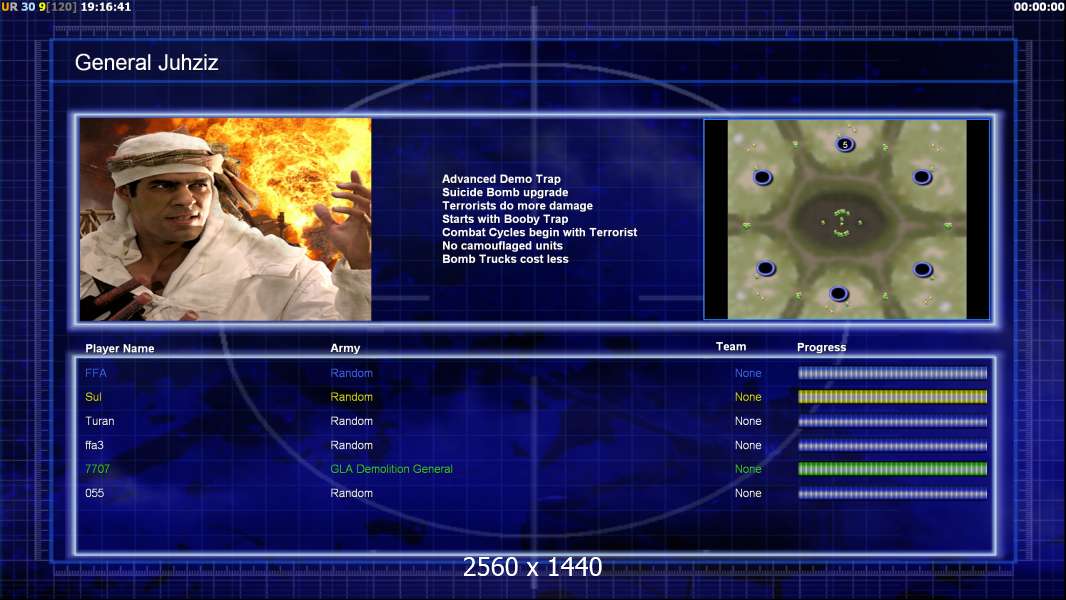
Task: Select the bottom-center start position marker
Action: [x=839, y=294]
